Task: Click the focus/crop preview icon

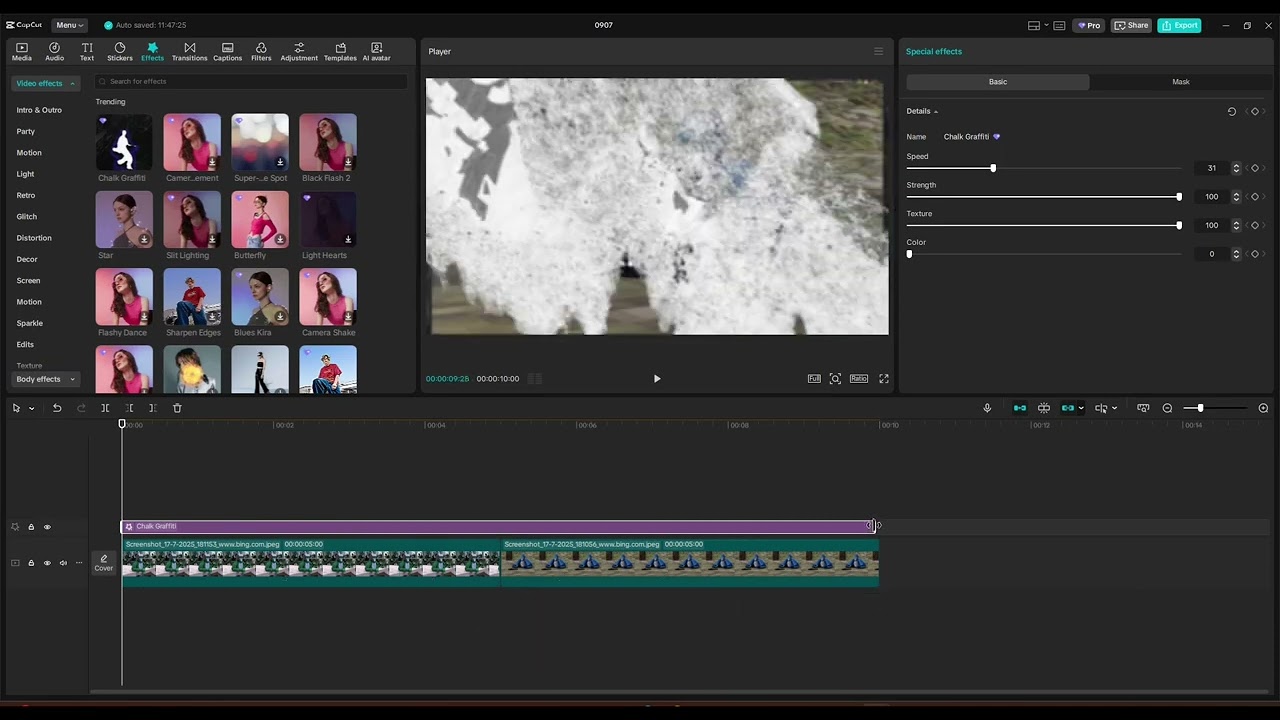Action: (x=835, y=379)
